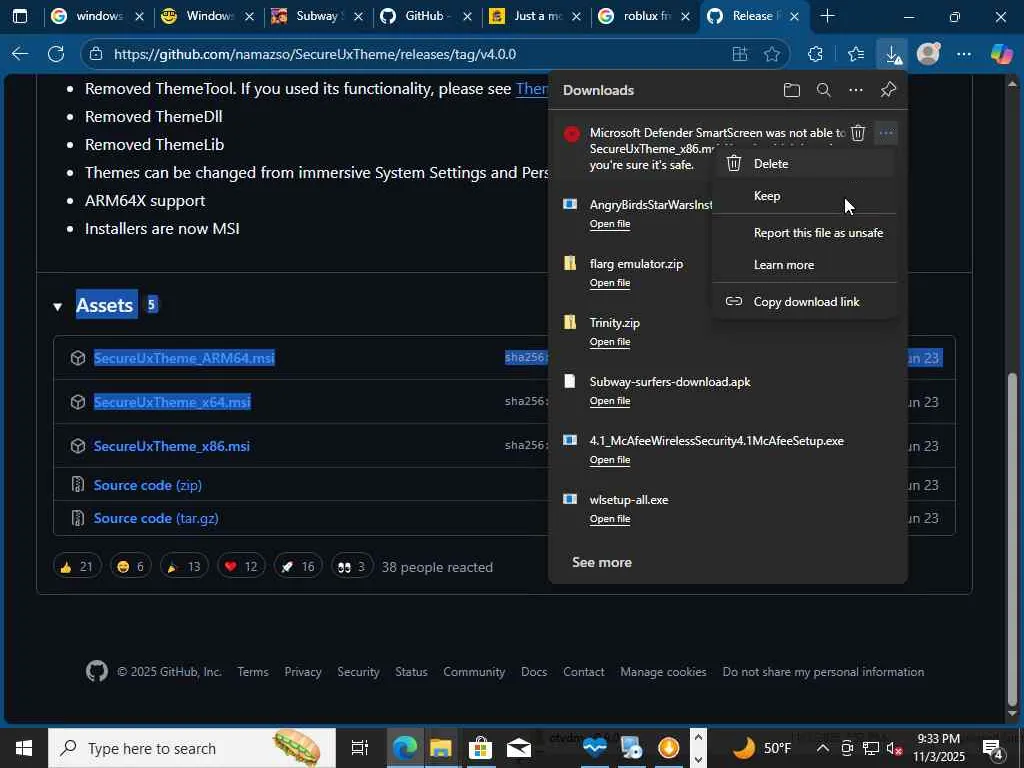The height and width of the screenshot is (768, 1024).
Task: Show hidden system tray icons
Action: coord(822,748)
